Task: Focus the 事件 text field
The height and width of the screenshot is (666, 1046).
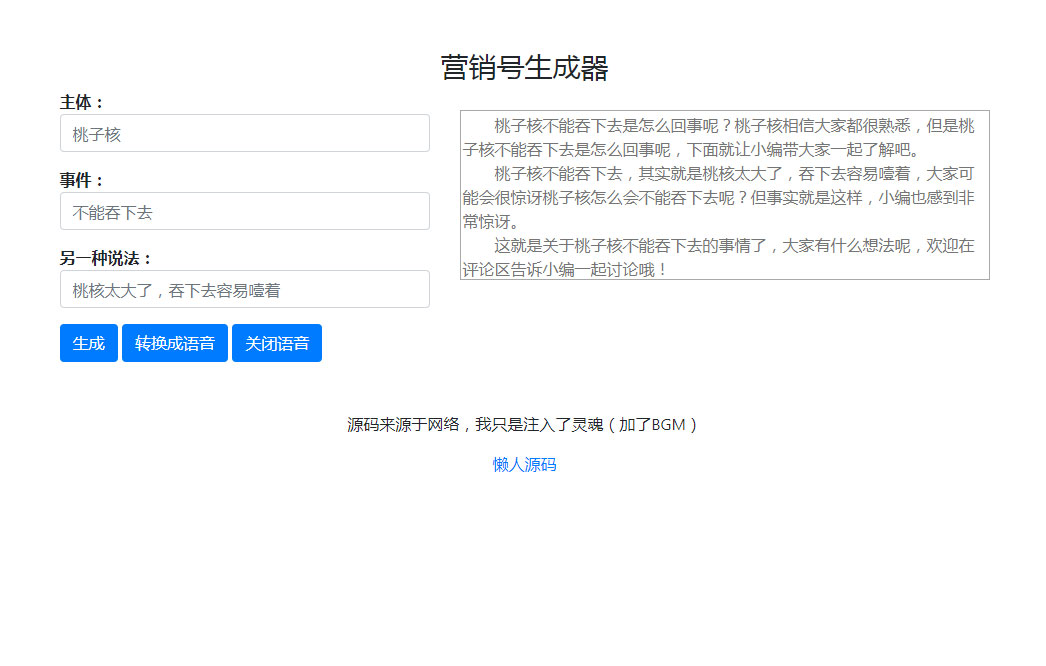Action: 245,211
